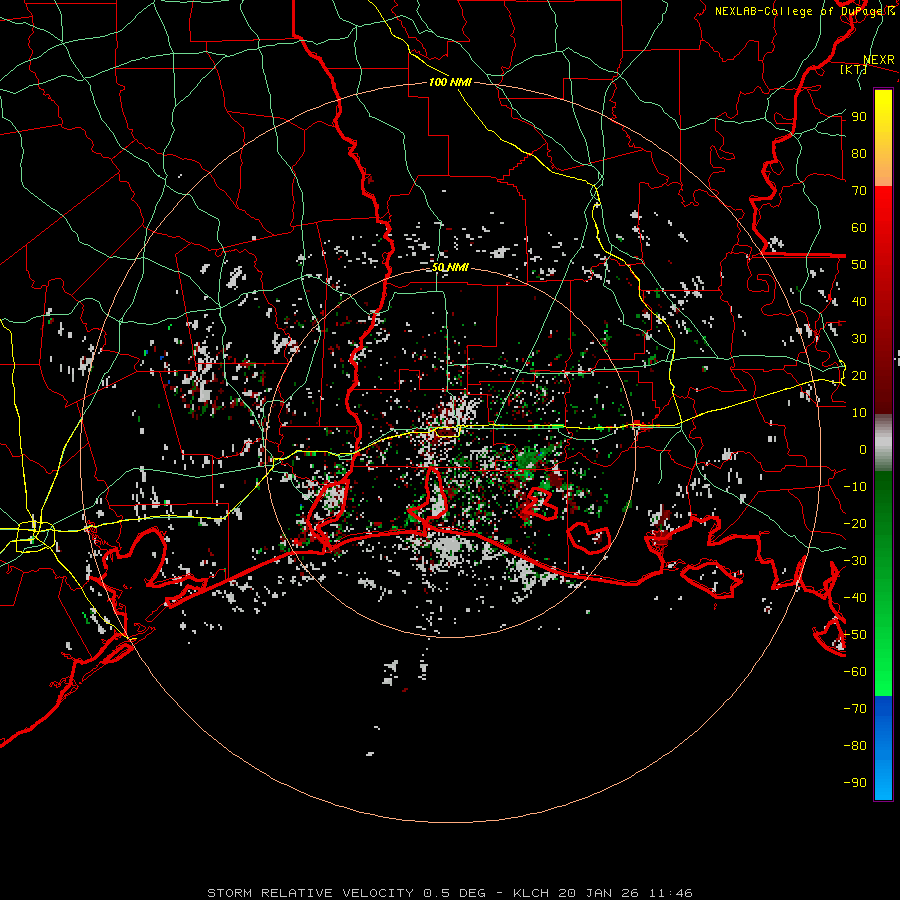Click the 0.5 DEG elevation text

454,893
